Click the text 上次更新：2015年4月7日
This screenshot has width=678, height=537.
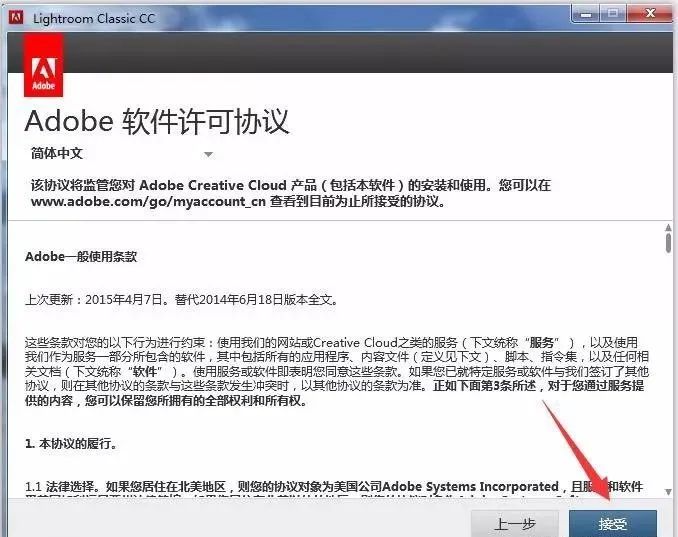pos(94,300)
